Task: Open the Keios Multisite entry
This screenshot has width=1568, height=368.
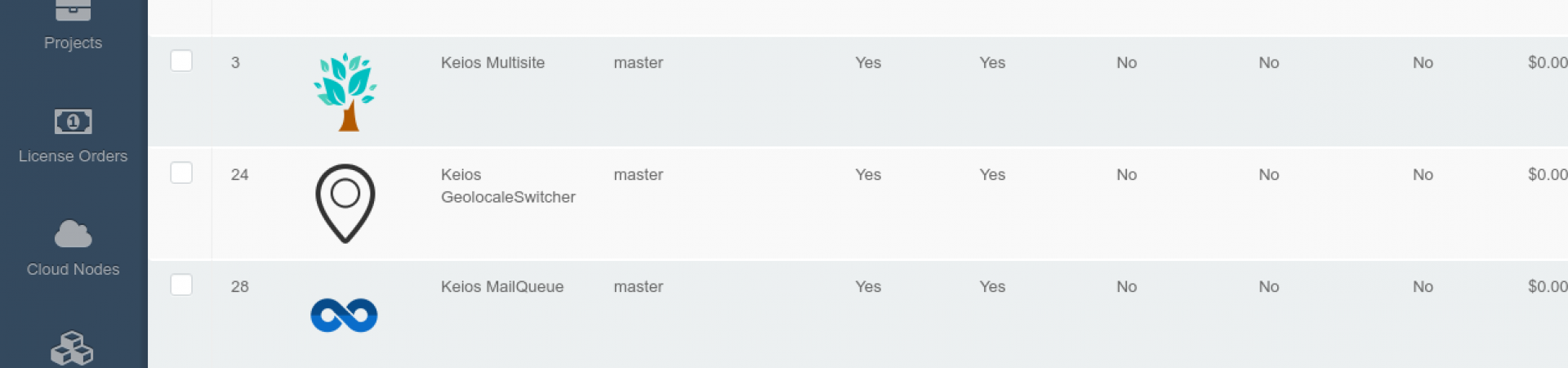Action: tap(492, 63)
